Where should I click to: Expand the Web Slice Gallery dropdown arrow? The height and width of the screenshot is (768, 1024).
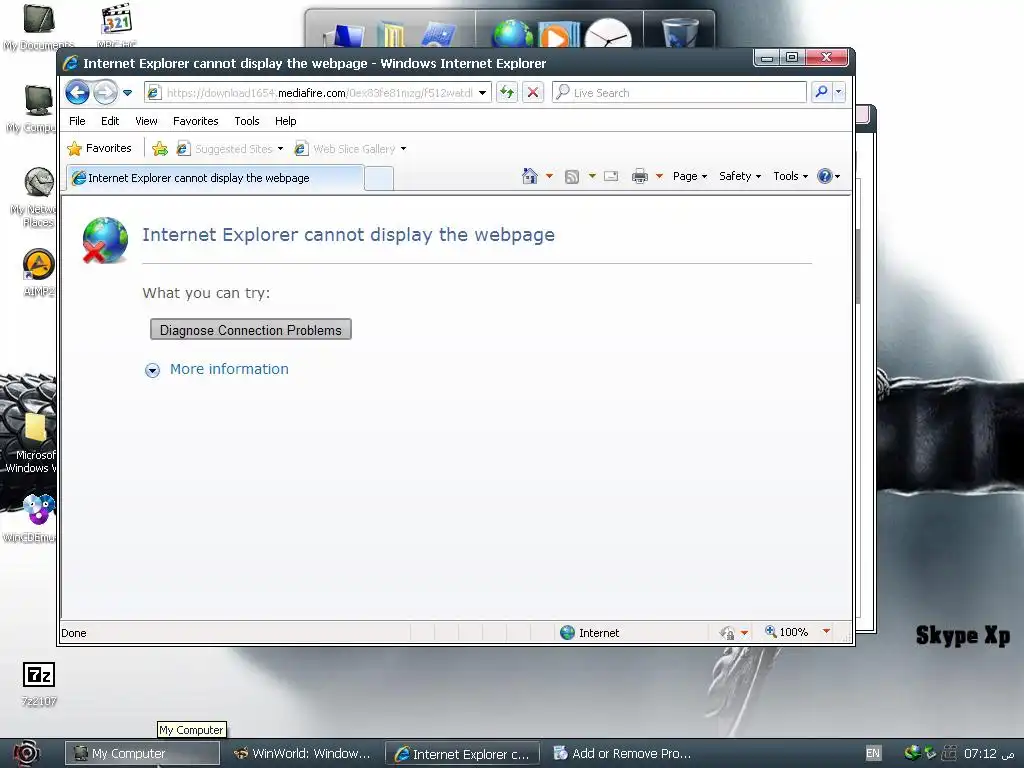(404, 149)
